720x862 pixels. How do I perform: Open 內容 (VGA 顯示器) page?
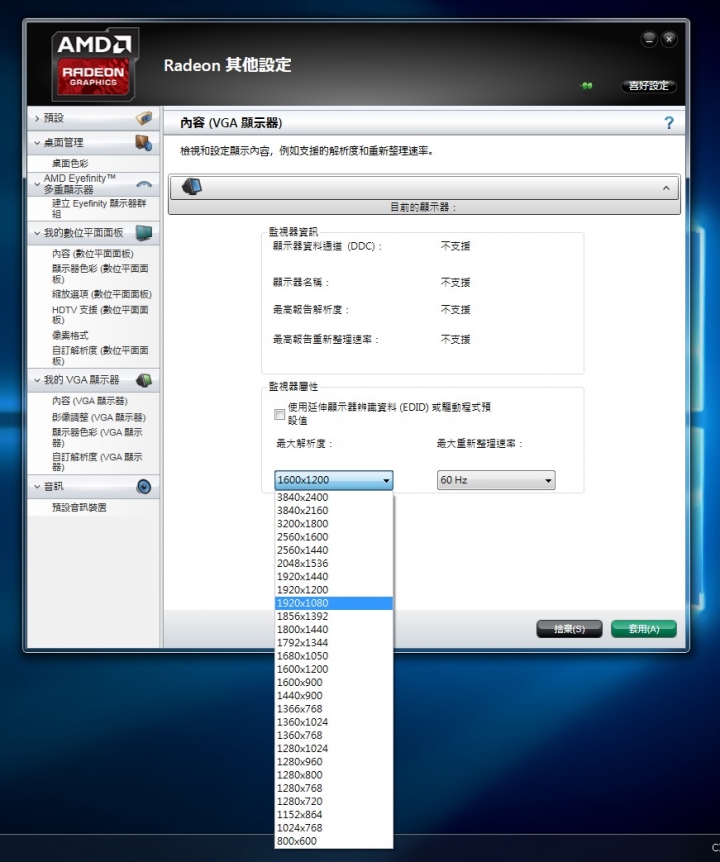pyautogui.click(x=90, y=401)
